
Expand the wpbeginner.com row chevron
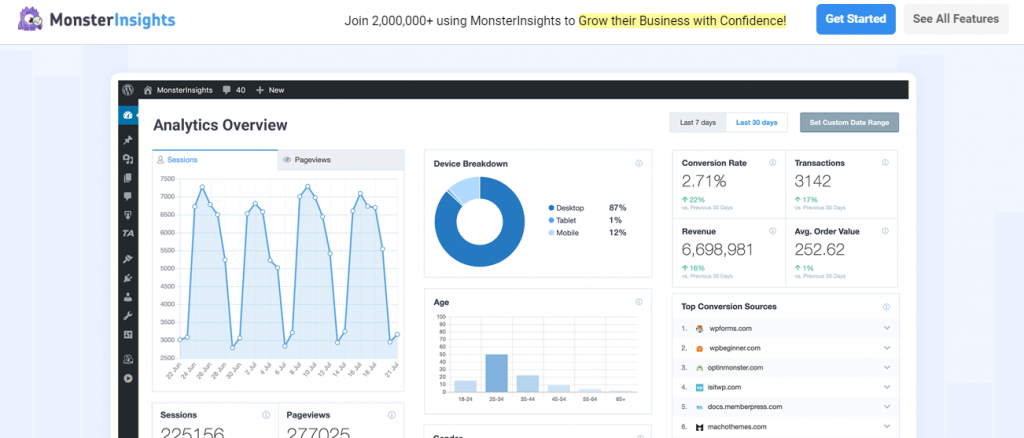[886, 348]
